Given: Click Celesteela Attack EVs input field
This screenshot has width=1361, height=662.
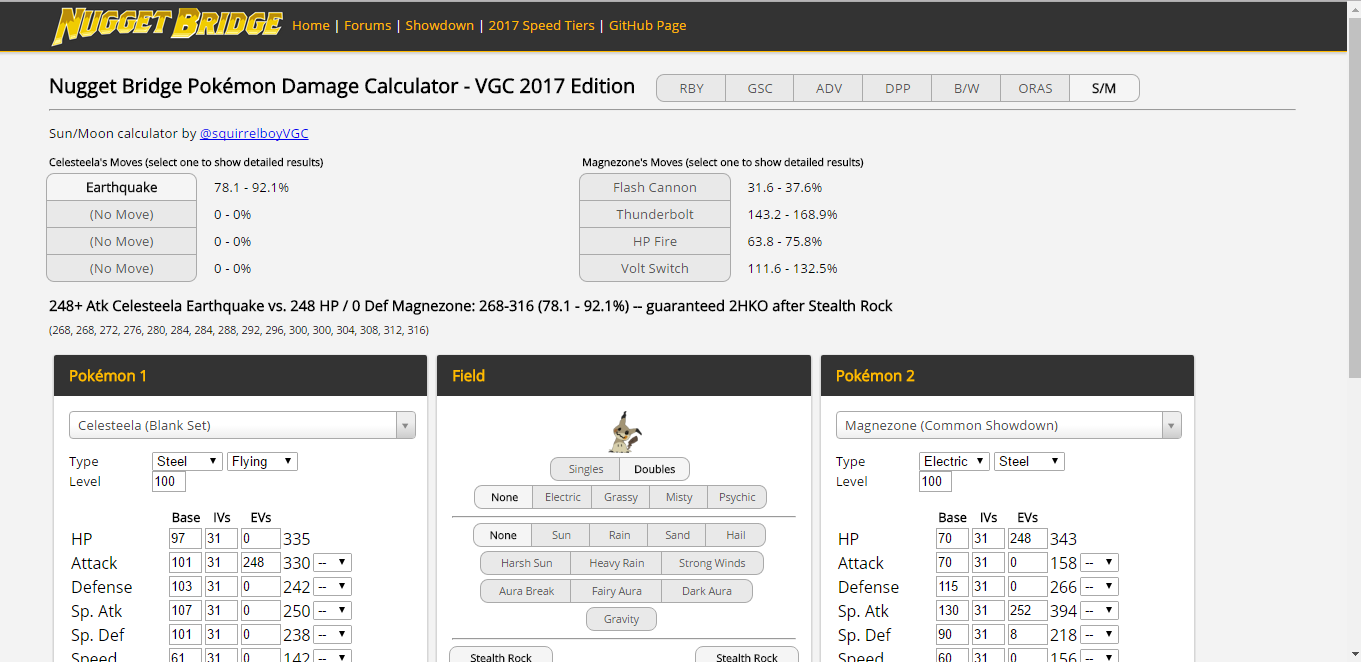Looking at the screenshot, I should [260, 563].
